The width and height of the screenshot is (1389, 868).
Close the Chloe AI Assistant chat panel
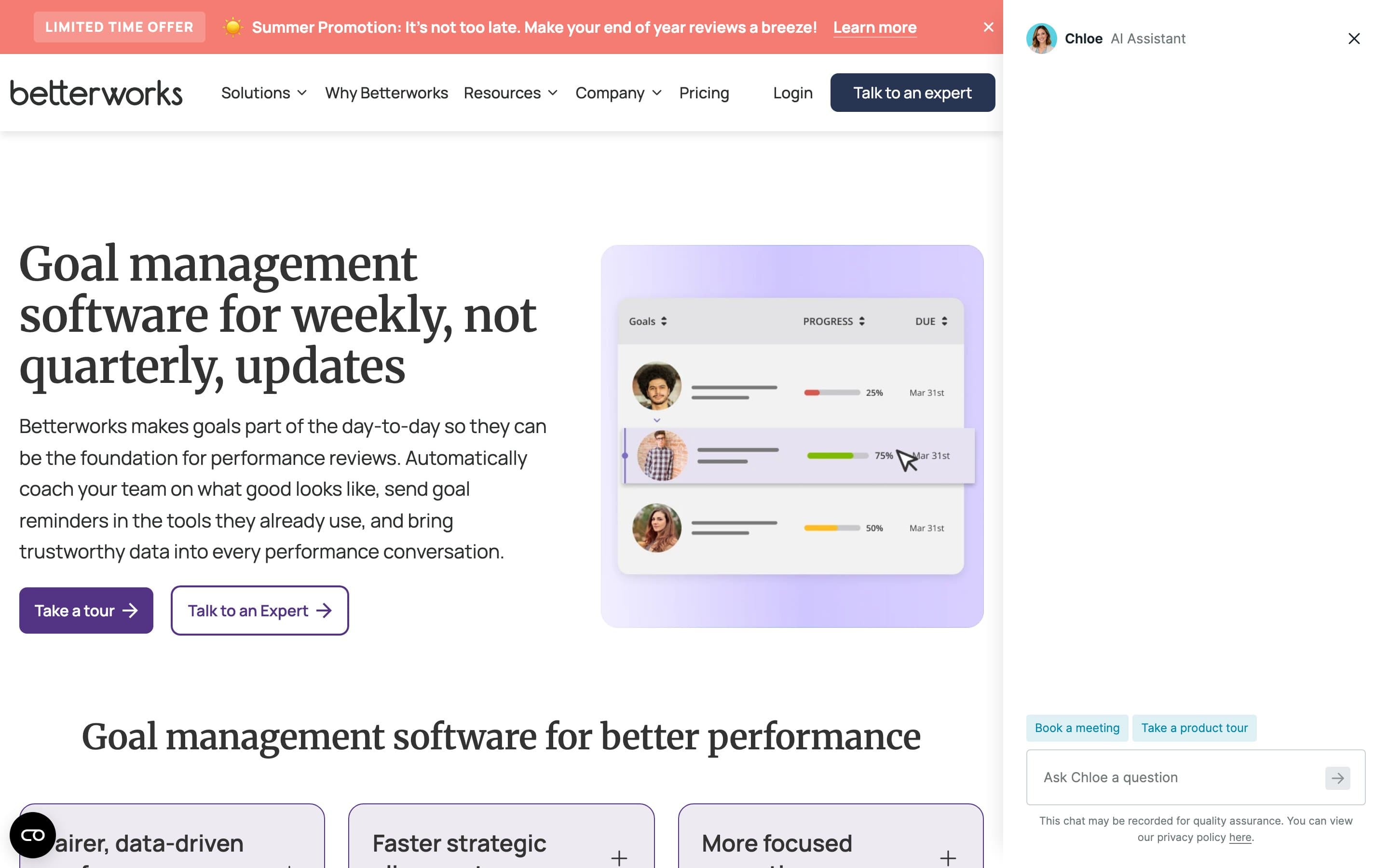(1353, 39)
